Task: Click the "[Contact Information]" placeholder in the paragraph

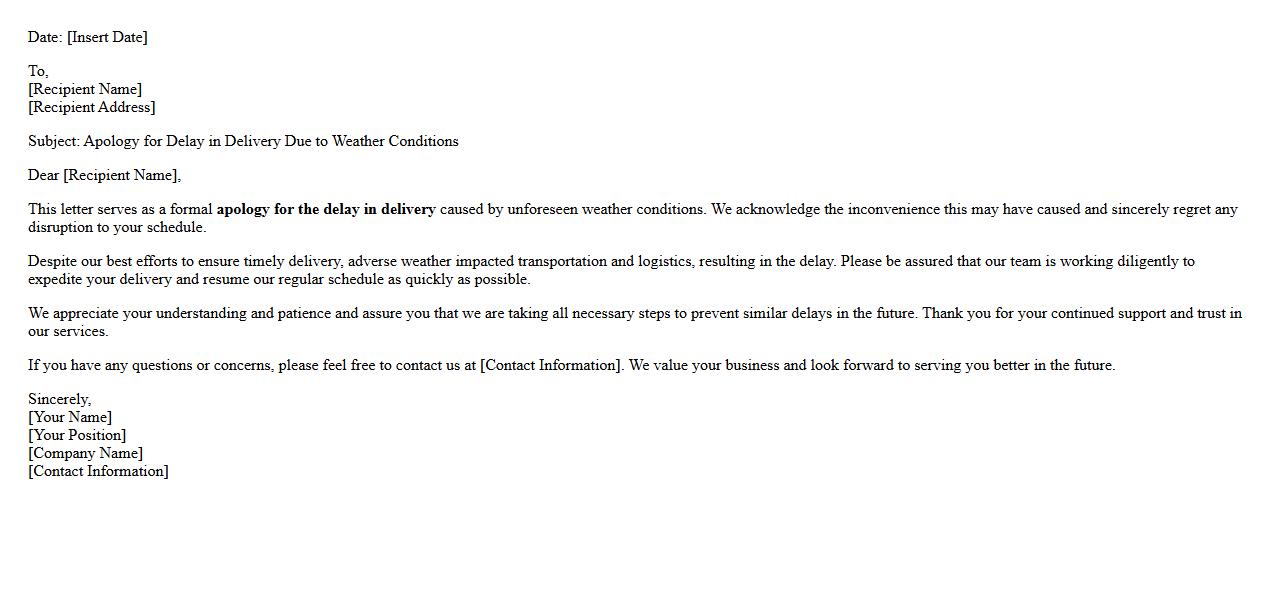Action: pos(551,365)
